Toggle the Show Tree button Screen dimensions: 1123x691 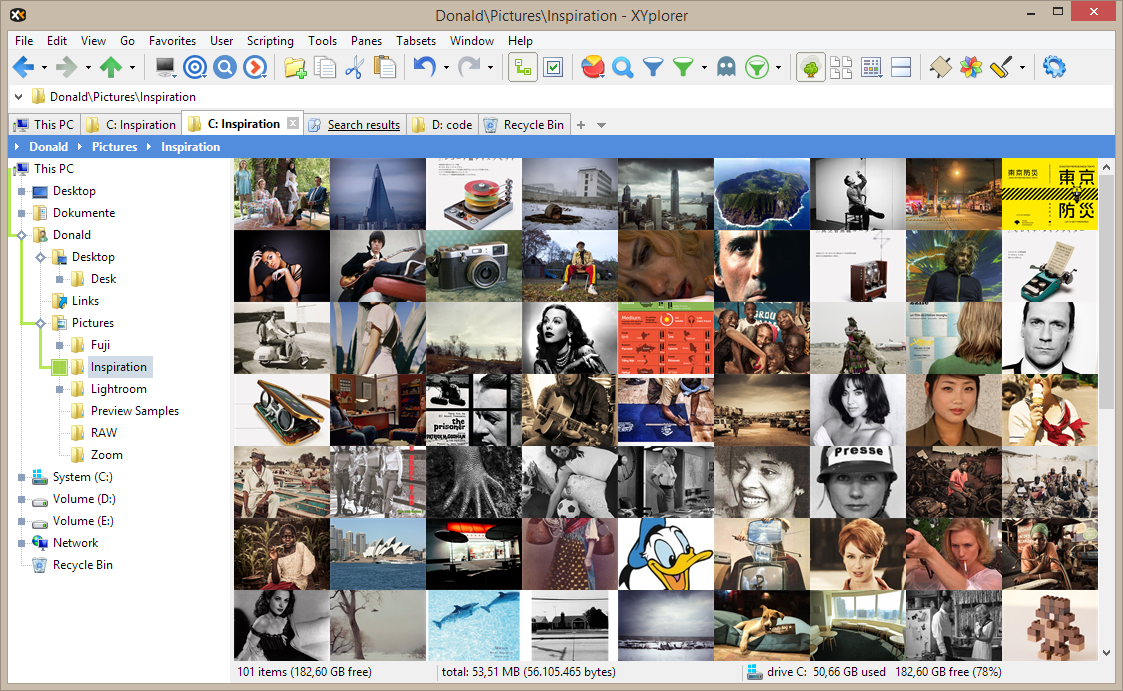point(811,67)
